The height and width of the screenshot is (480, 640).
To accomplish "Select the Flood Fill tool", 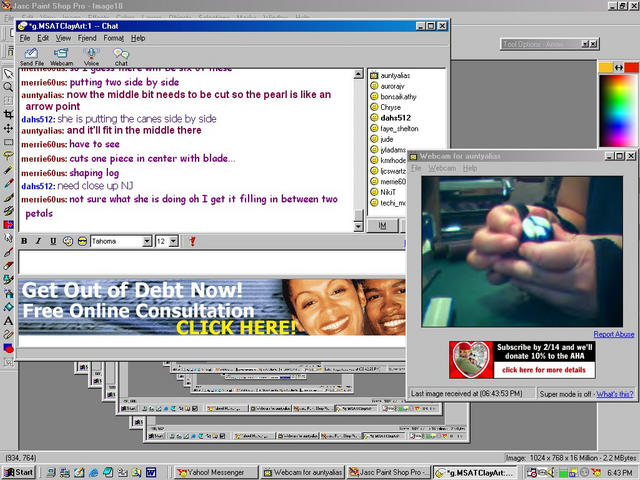I will pyautogui.click(x=8, y=307).
